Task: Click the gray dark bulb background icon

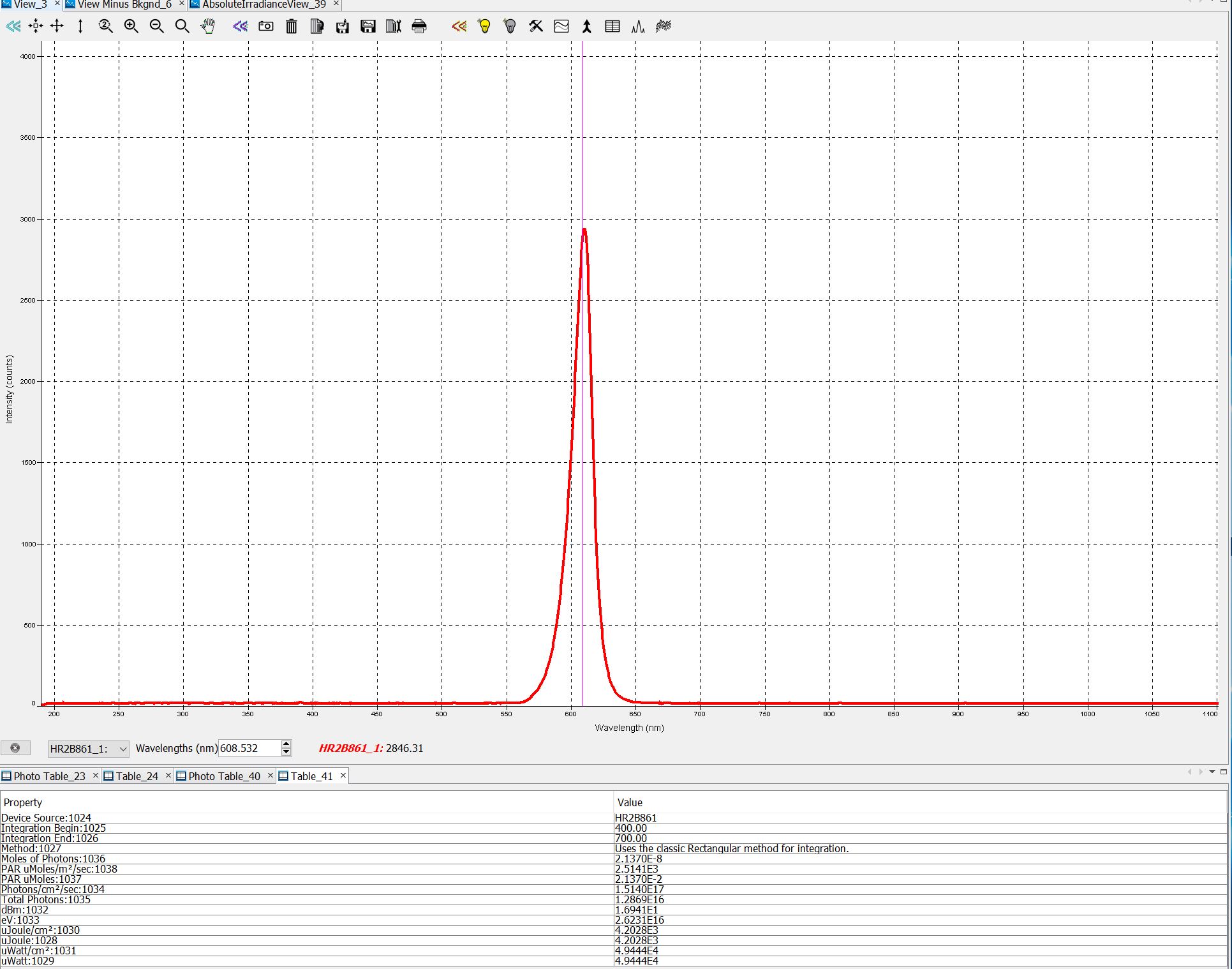Action: pyautogui.click(x=510, y=26)
